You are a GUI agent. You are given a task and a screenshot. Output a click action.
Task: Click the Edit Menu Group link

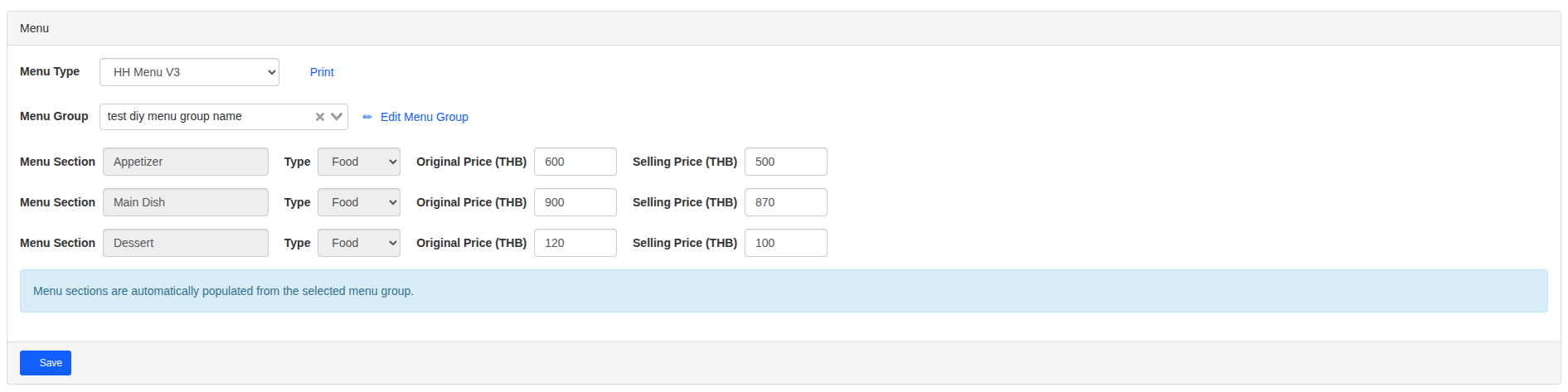[x=424, y=117]
